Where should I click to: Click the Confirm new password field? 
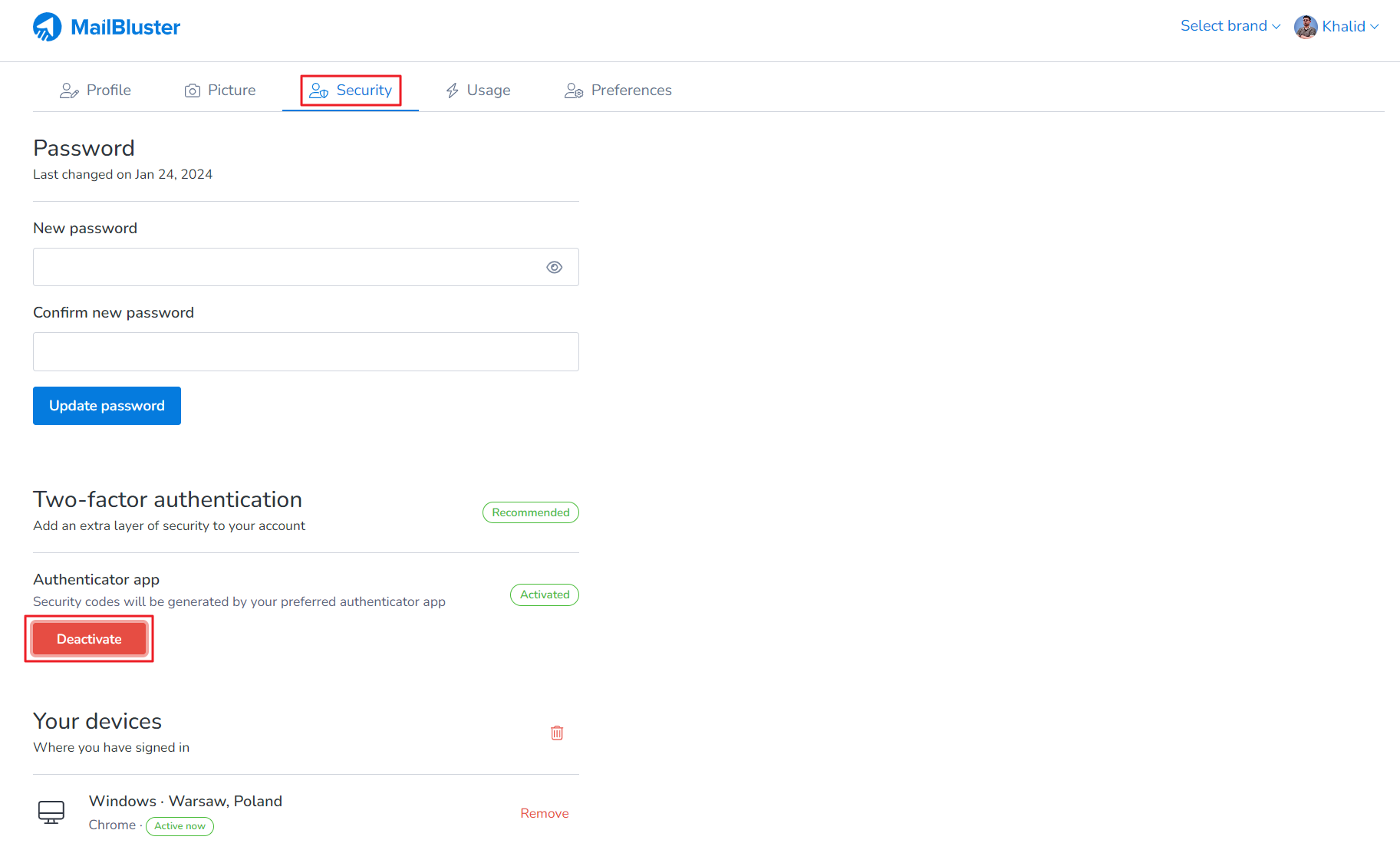305,351
